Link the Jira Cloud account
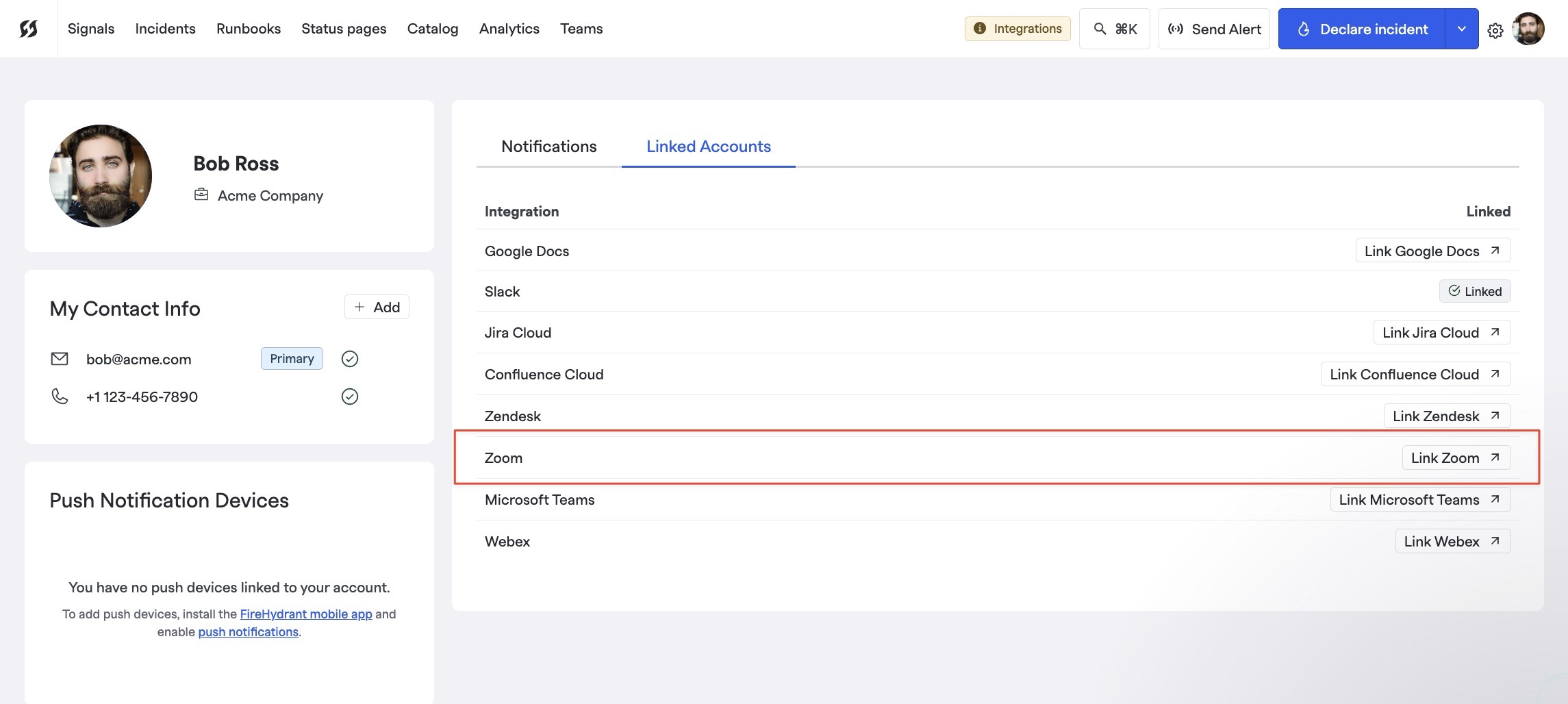Screen dimensions: 1568x704 (1442, 332)
